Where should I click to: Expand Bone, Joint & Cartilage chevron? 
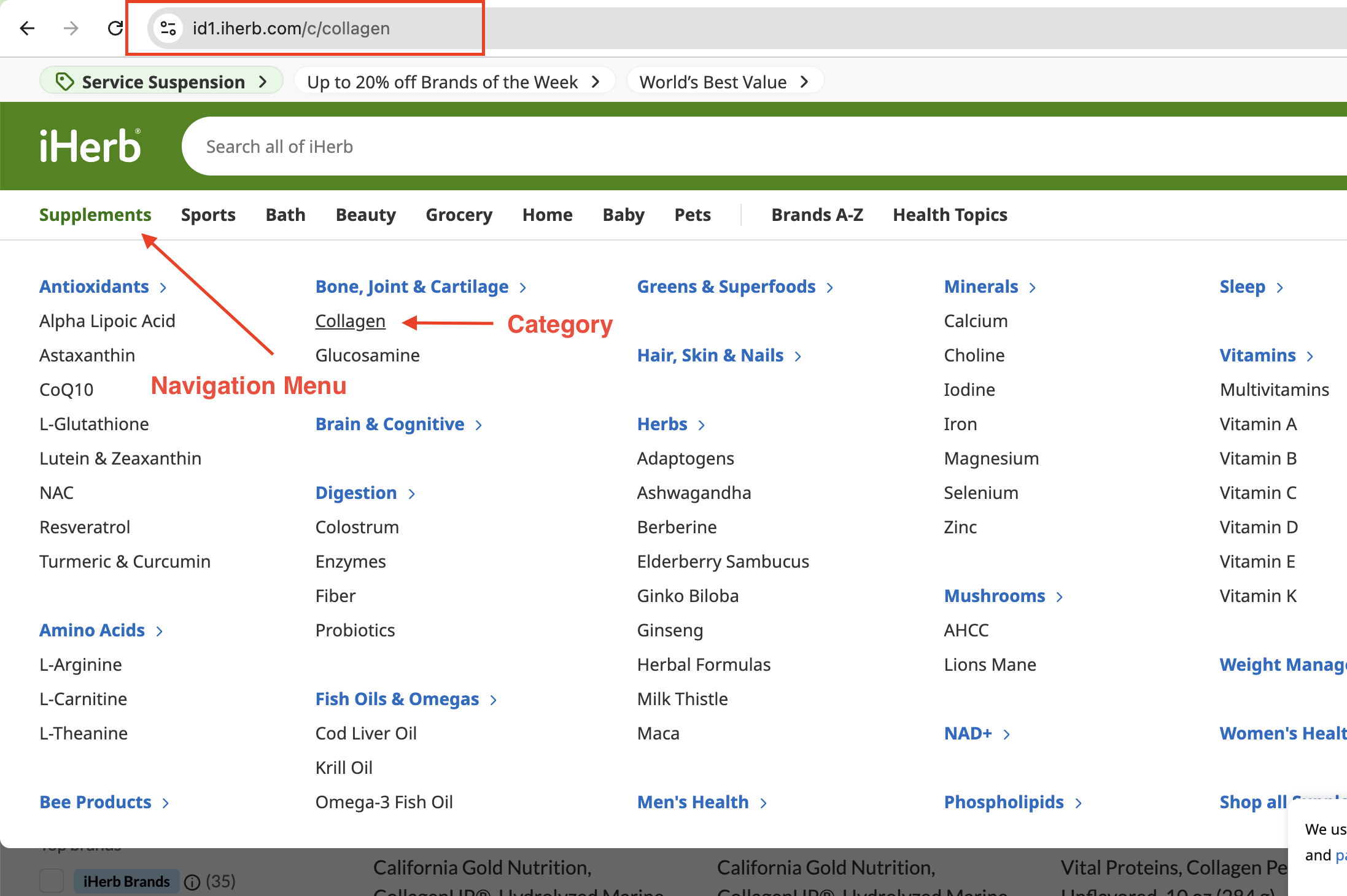point(523,287)
